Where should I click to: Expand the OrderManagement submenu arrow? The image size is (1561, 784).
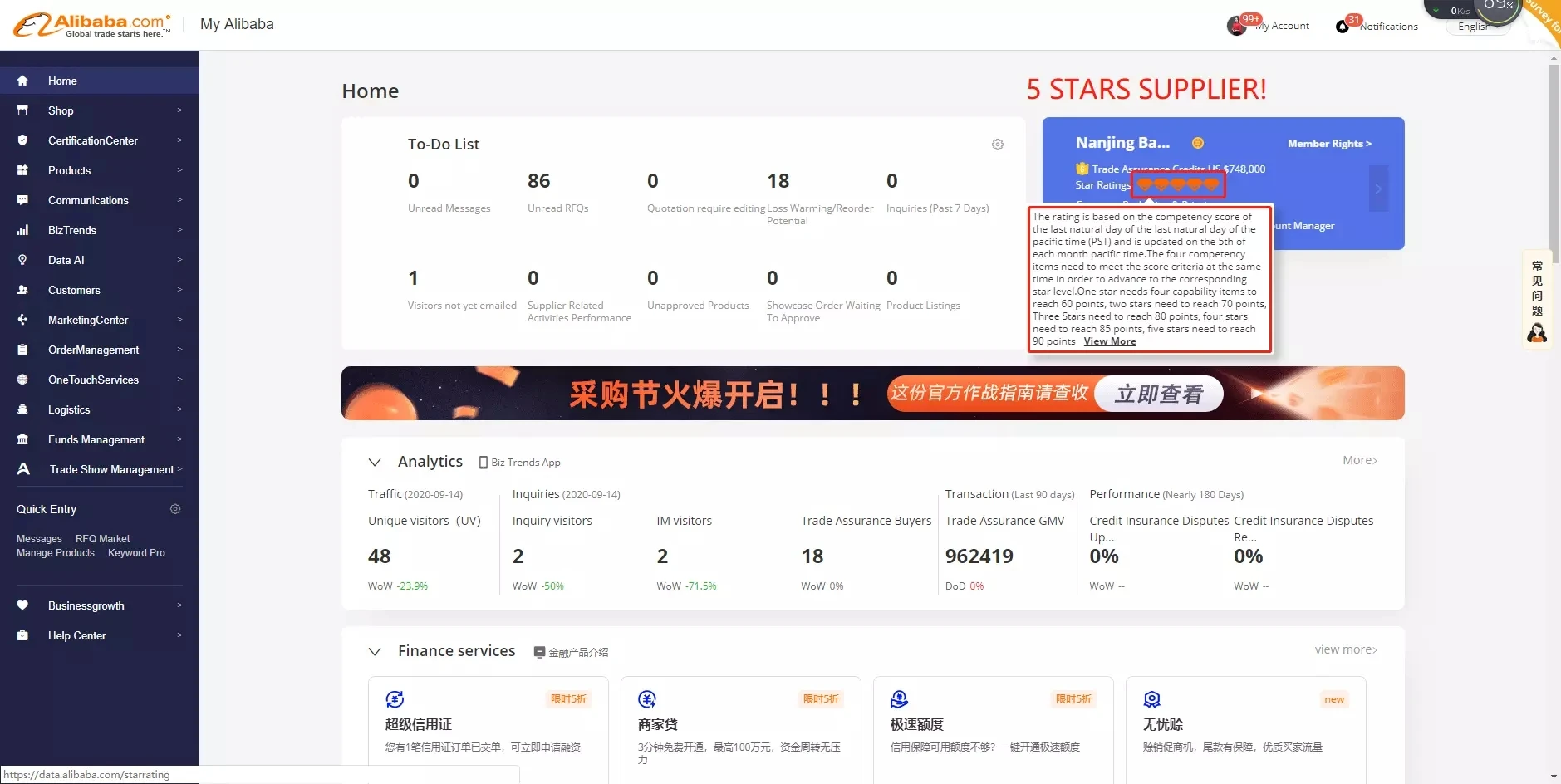(179, 350)
